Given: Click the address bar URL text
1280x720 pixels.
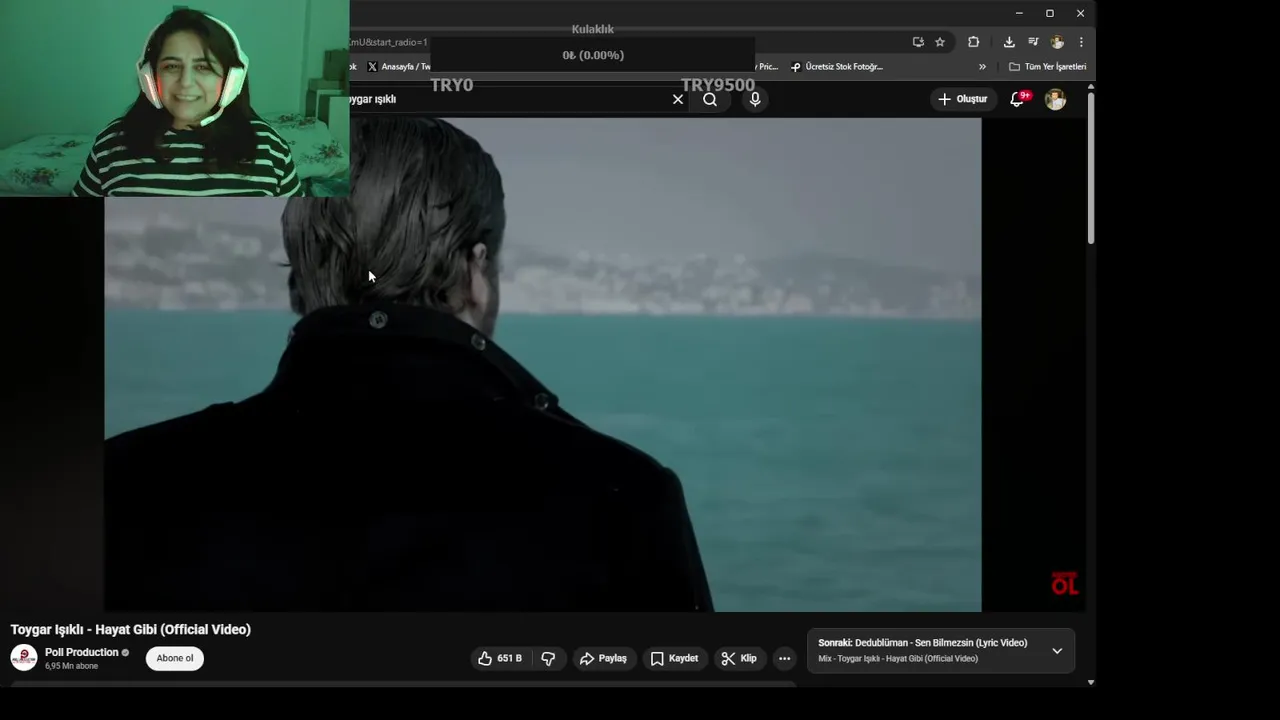Looking at the screenshot, I should [389, 42].
